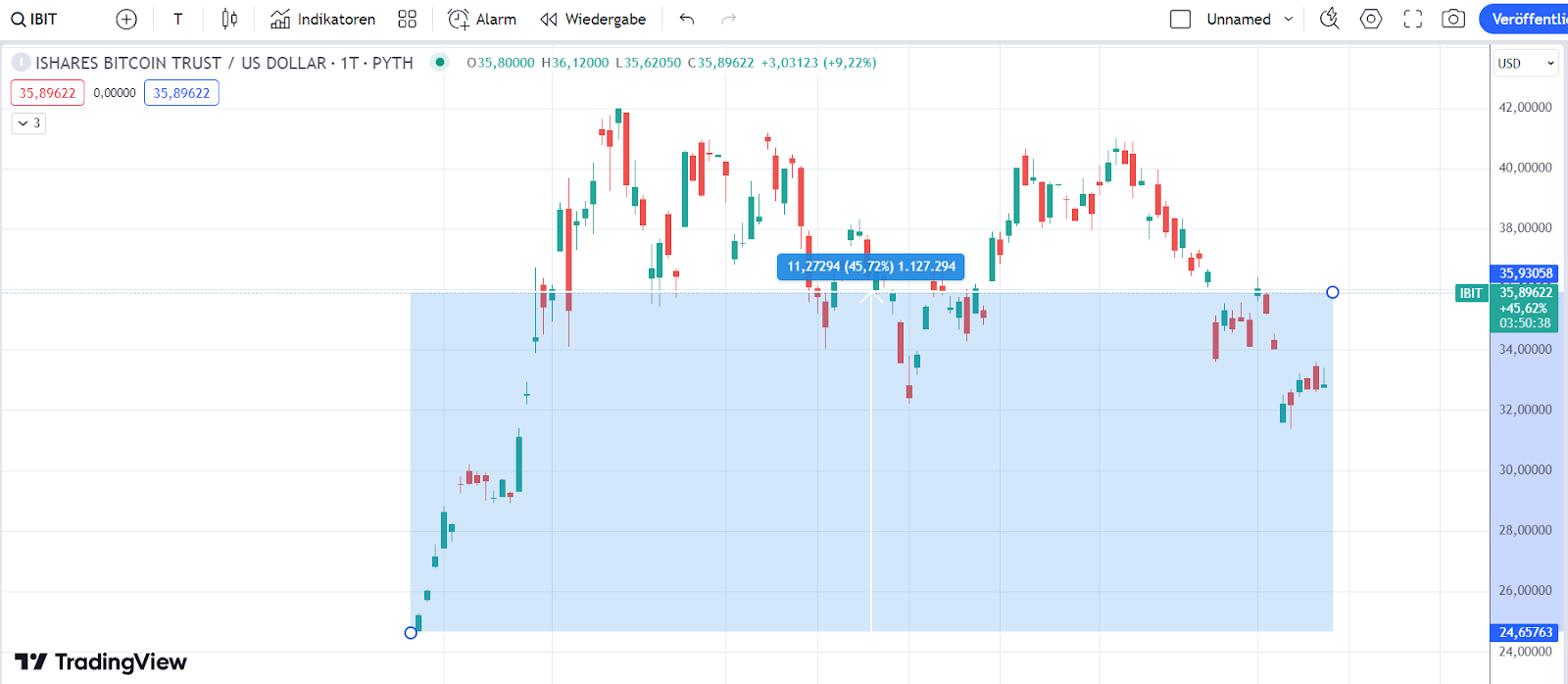Screen dimensions: 1568x684
Task: Open candlestick chart type selector
Action: (x=229, y=19)
